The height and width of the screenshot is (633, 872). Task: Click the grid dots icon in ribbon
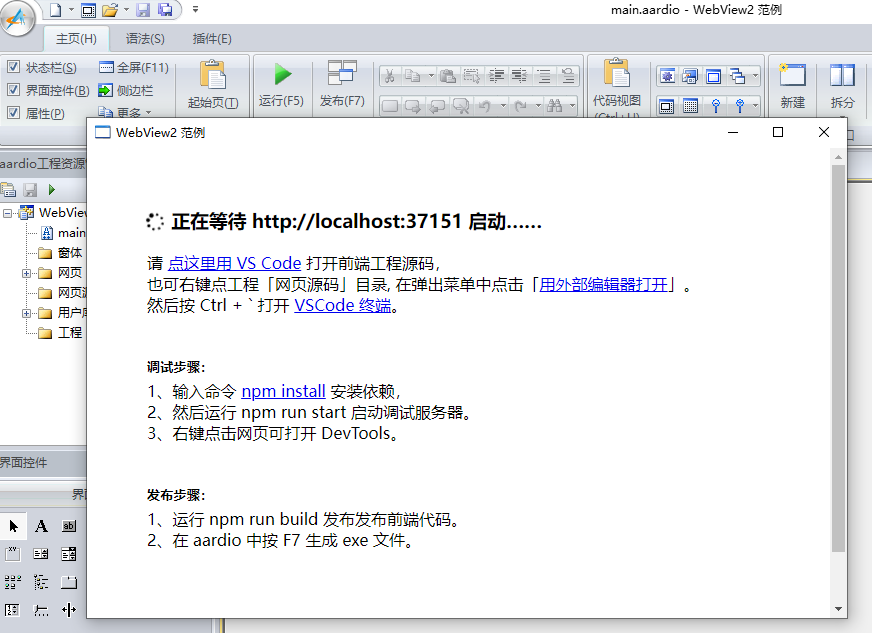[x=691, y=106]
